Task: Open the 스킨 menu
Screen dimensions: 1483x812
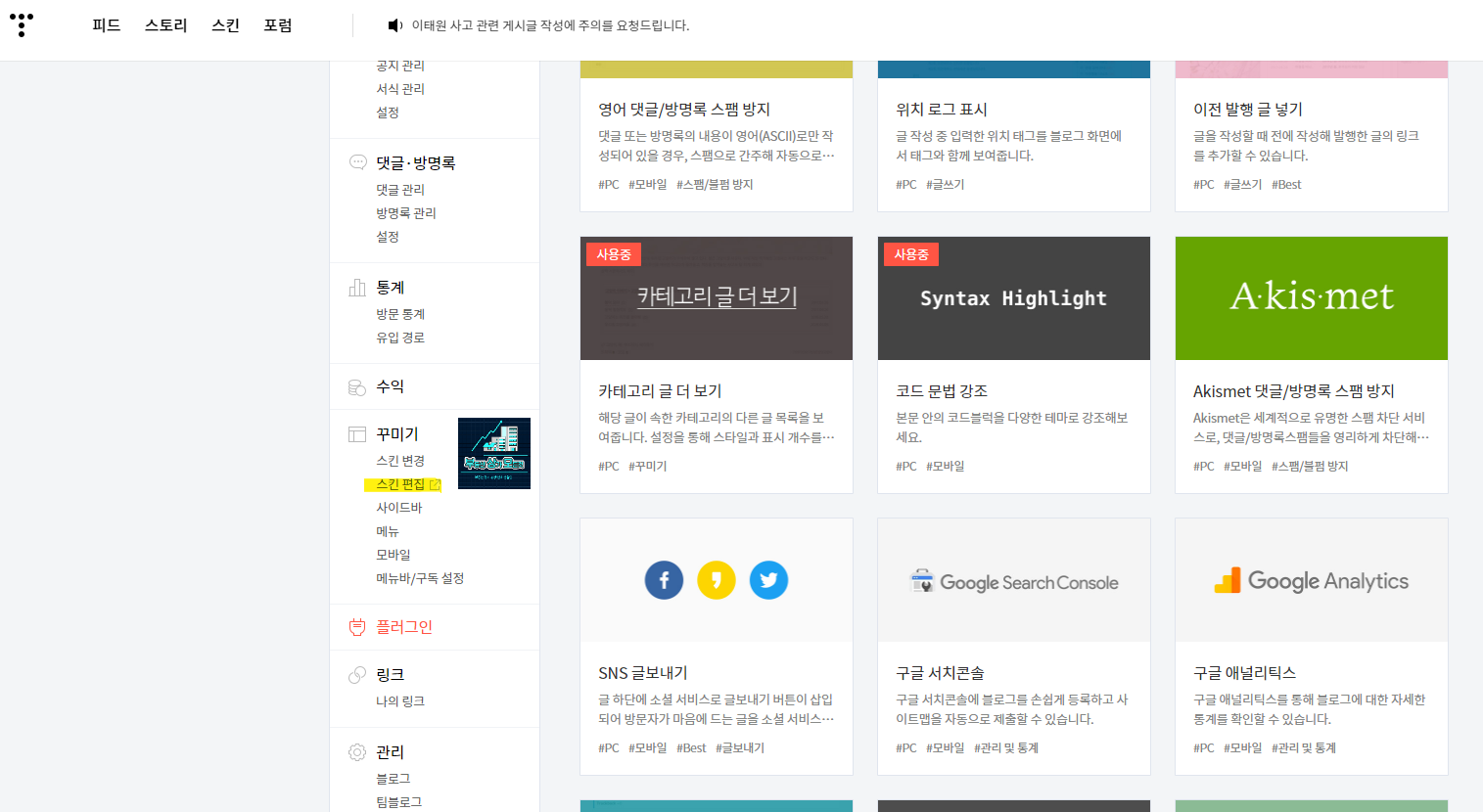Action: 226,25
